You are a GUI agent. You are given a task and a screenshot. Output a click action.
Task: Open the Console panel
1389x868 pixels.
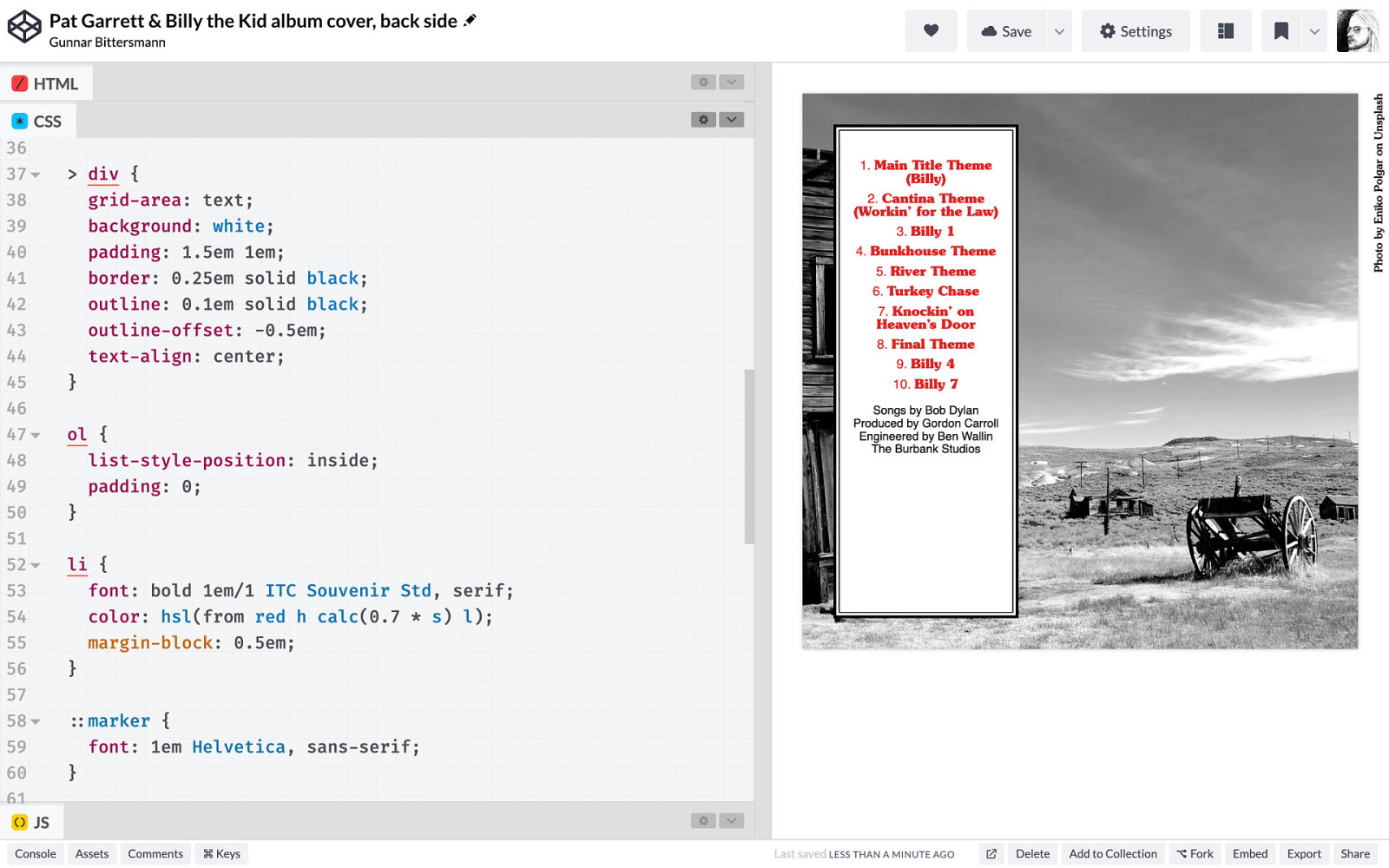36,854
